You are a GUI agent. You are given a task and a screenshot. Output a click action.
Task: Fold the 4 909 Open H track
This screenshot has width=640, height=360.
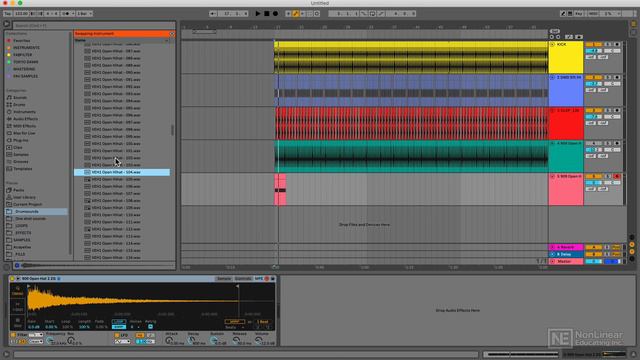click(553, 143)
